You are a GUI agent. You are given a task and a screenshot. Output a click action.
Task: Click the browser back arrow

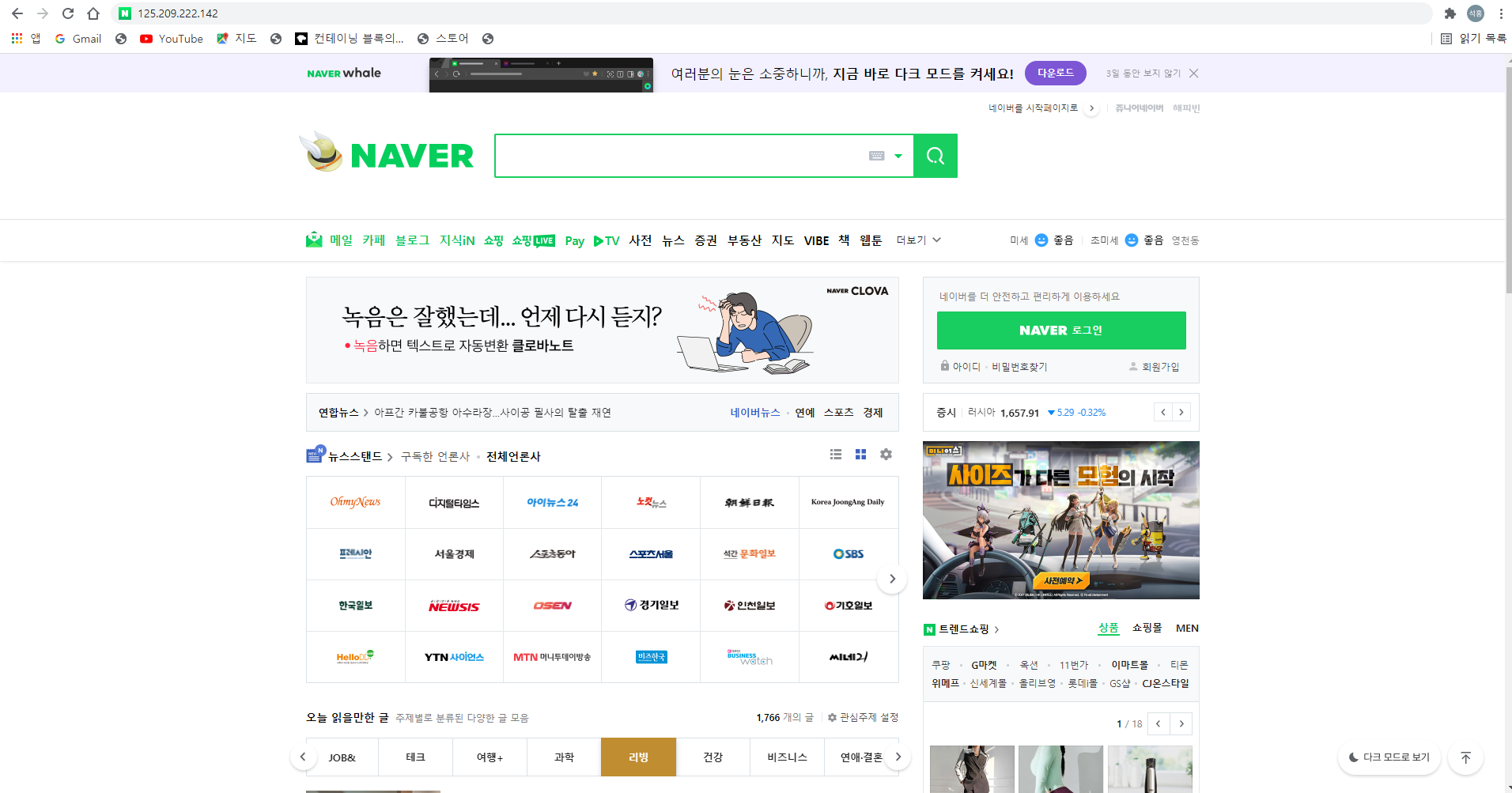click(17, 13)
